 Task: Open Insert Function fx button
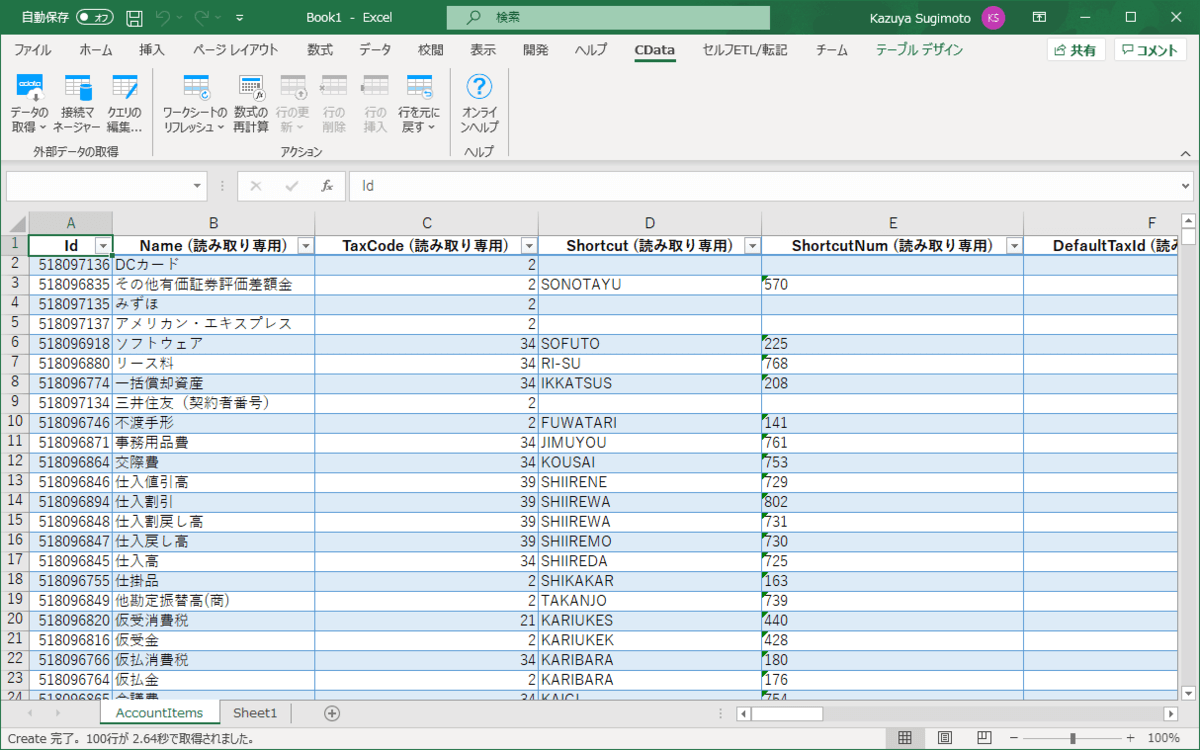[327, 186]
